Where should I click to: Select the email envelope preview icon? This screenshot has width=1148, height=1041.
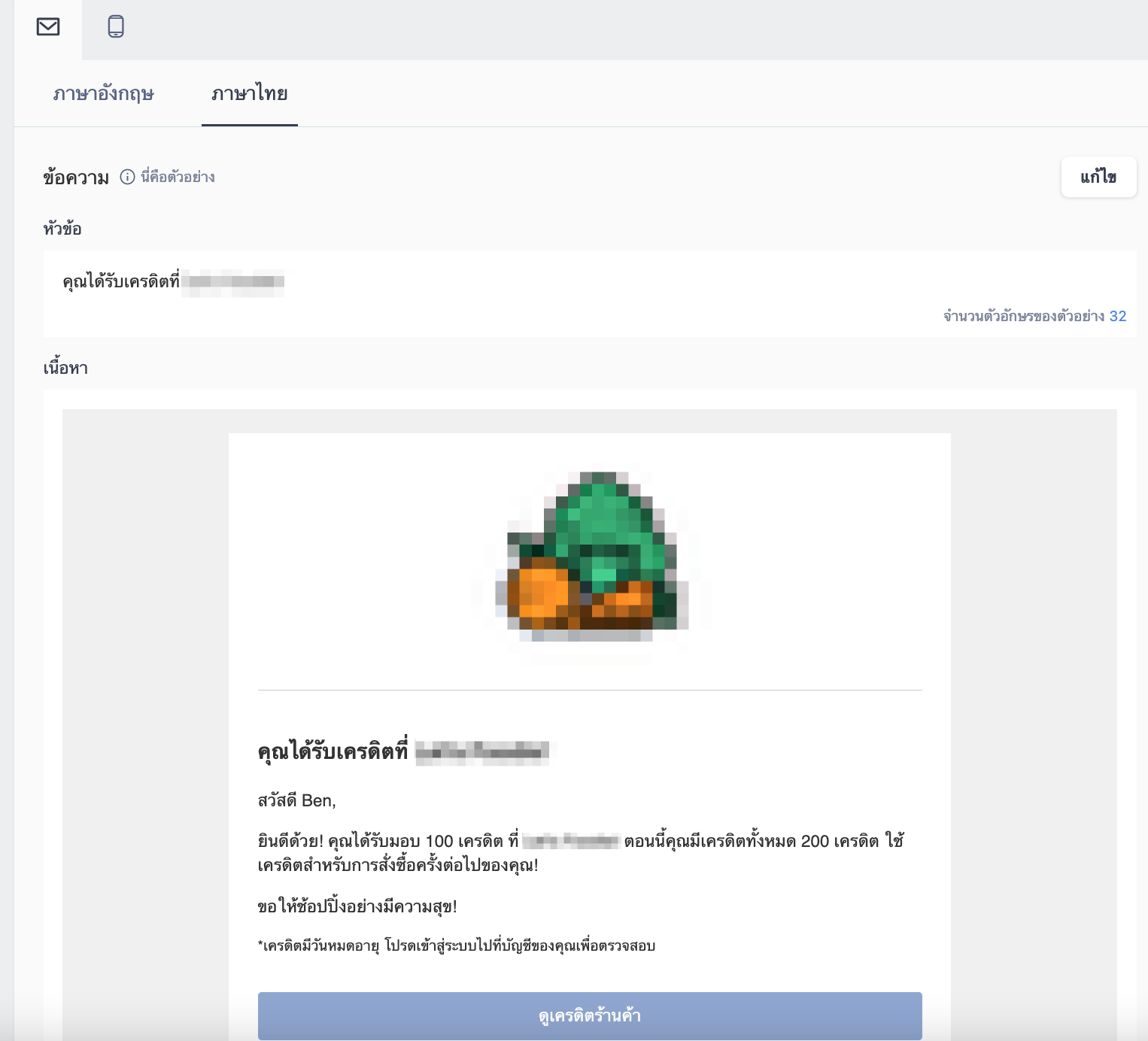coord(48,27)
